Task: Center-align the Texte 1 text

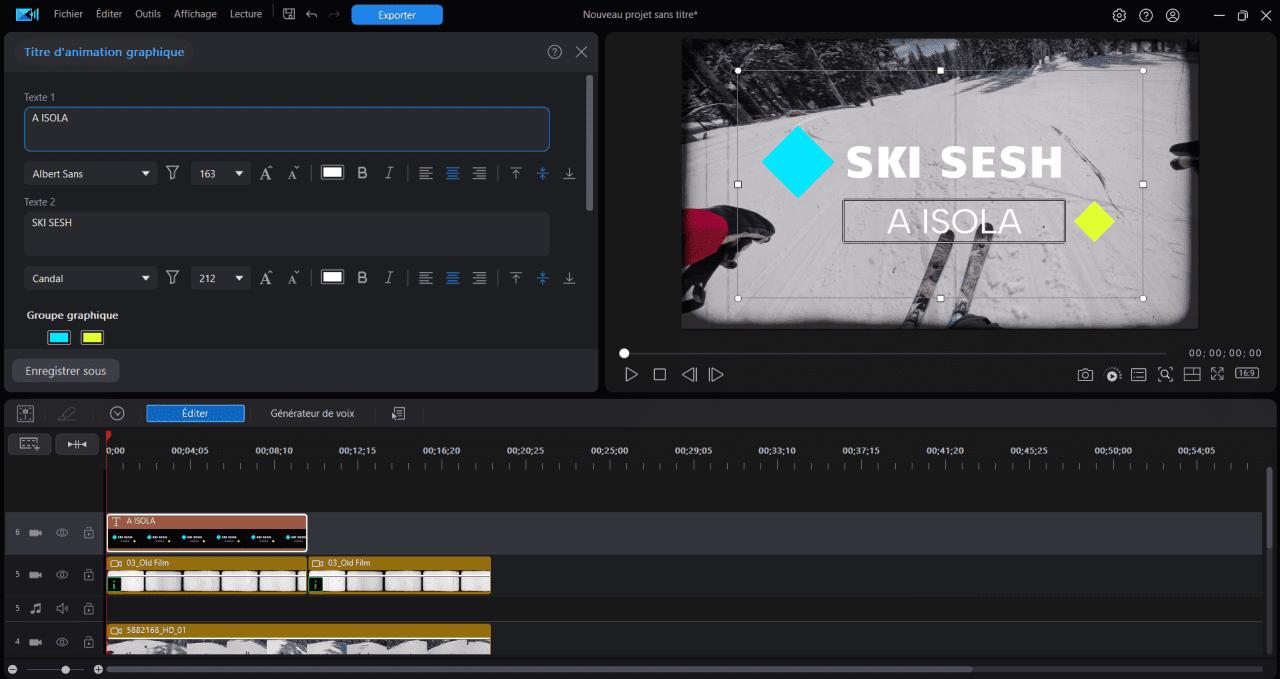Action: click(452, 173)
